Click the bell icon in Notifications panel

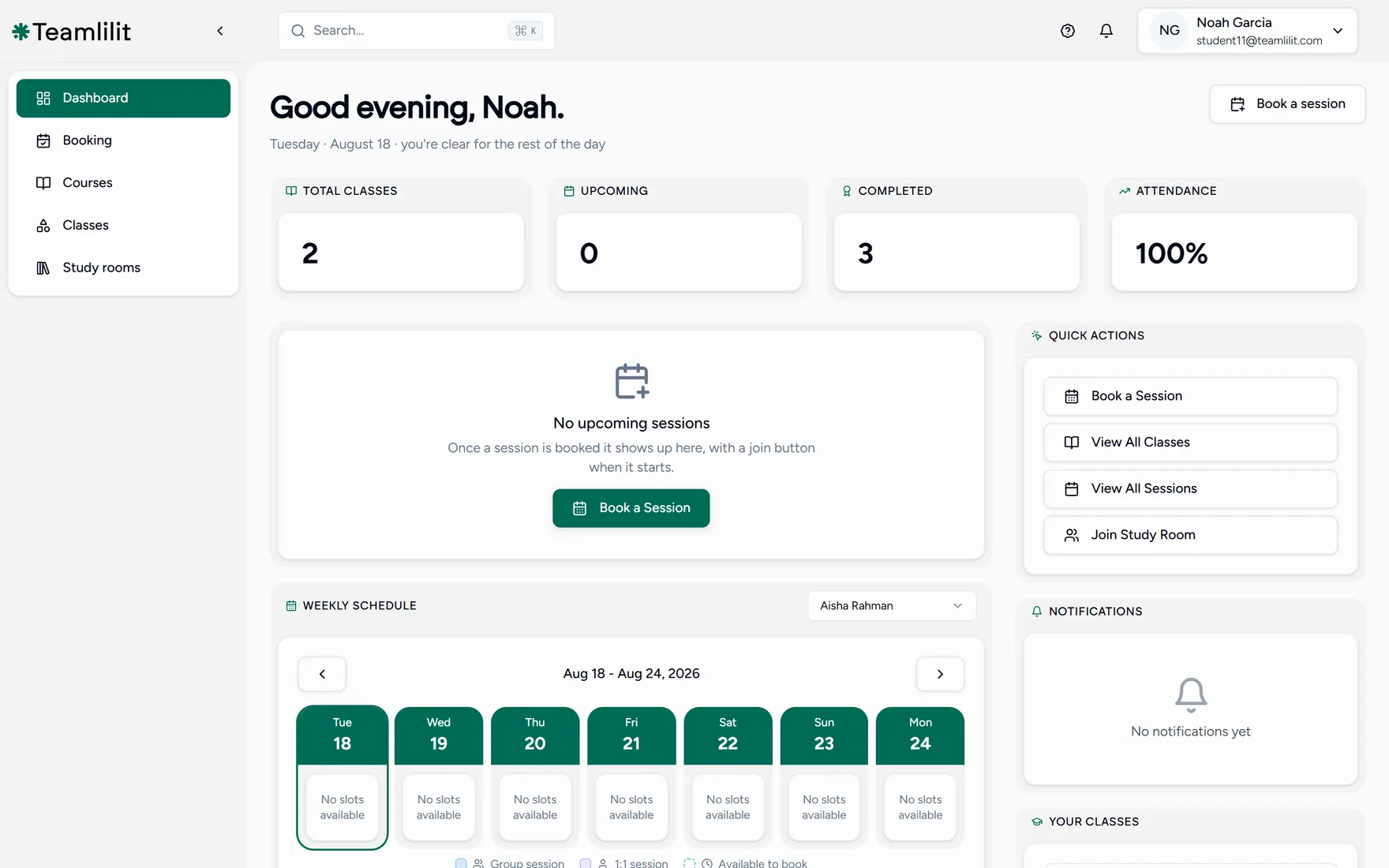(x=1191, y=694)
